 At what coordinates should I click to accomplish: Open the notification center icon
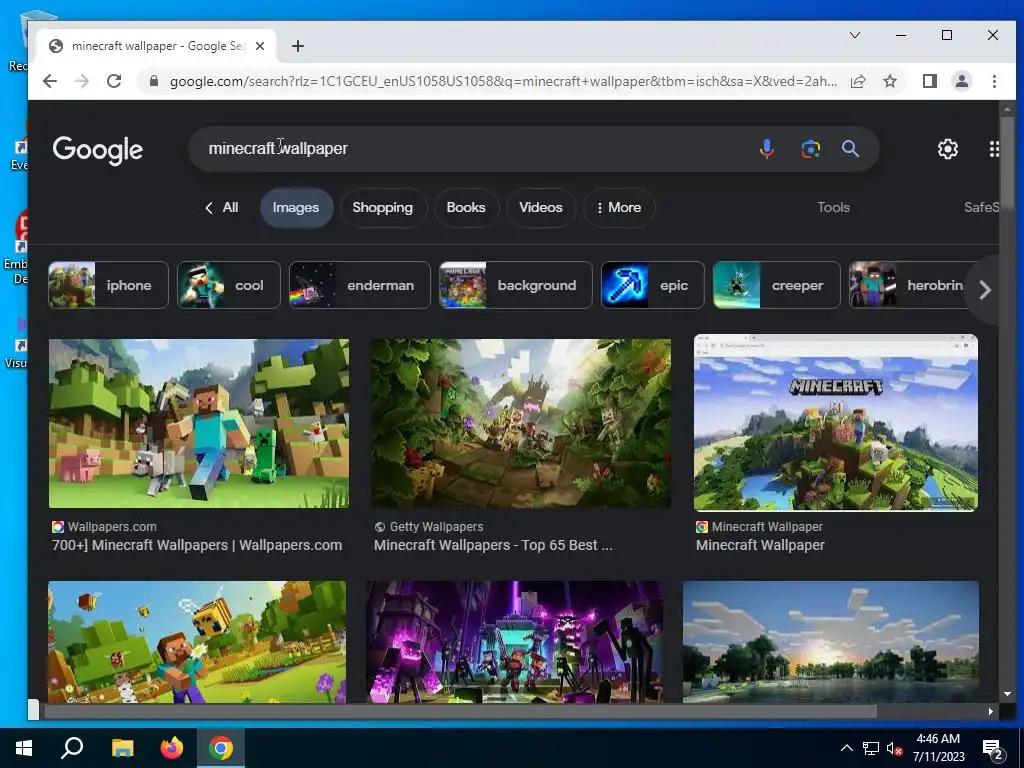994,749
